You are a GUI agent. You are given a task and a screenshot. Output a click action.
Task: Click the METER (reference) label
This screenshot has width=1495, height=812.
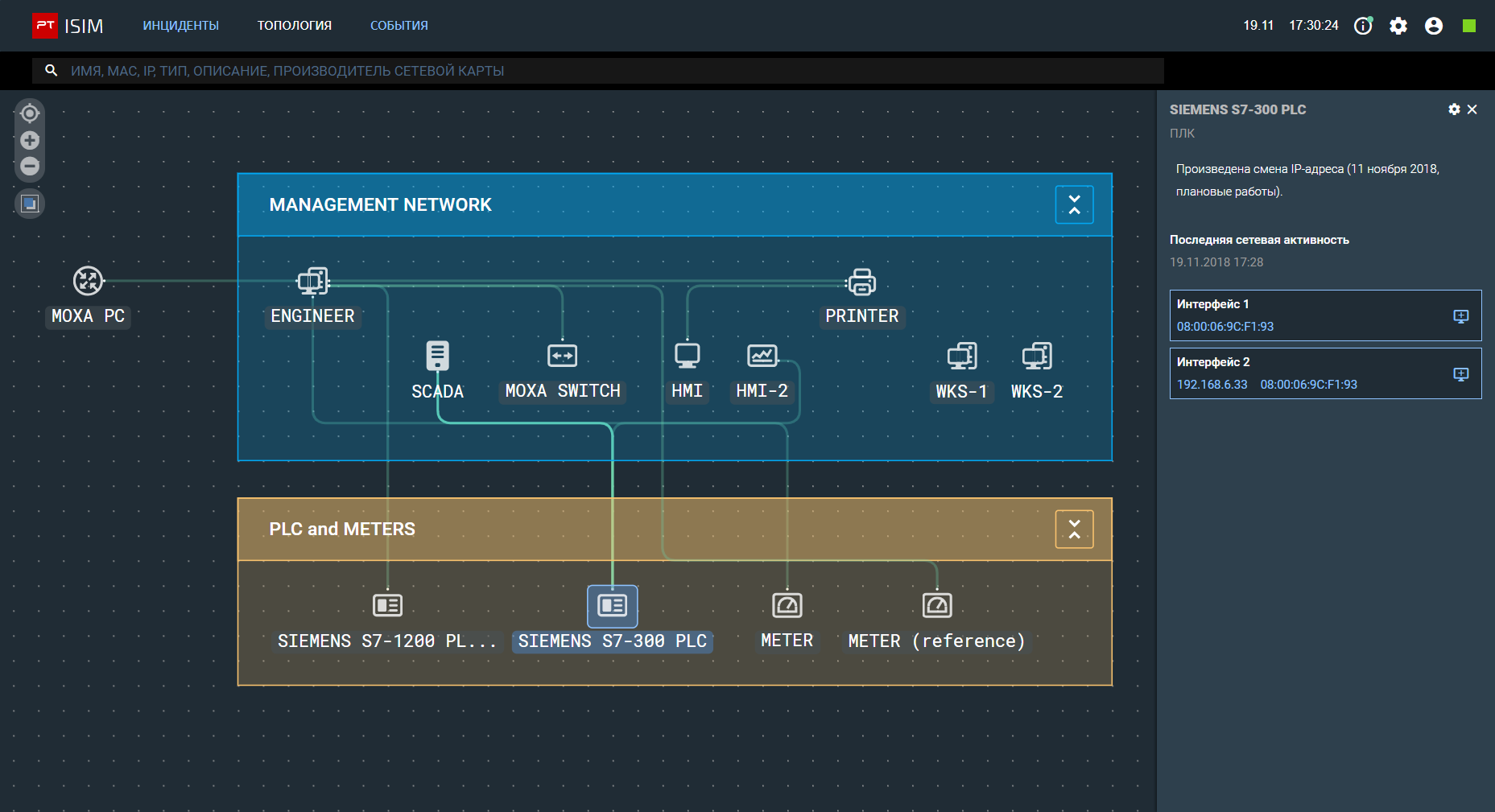(x=937, y=641)
